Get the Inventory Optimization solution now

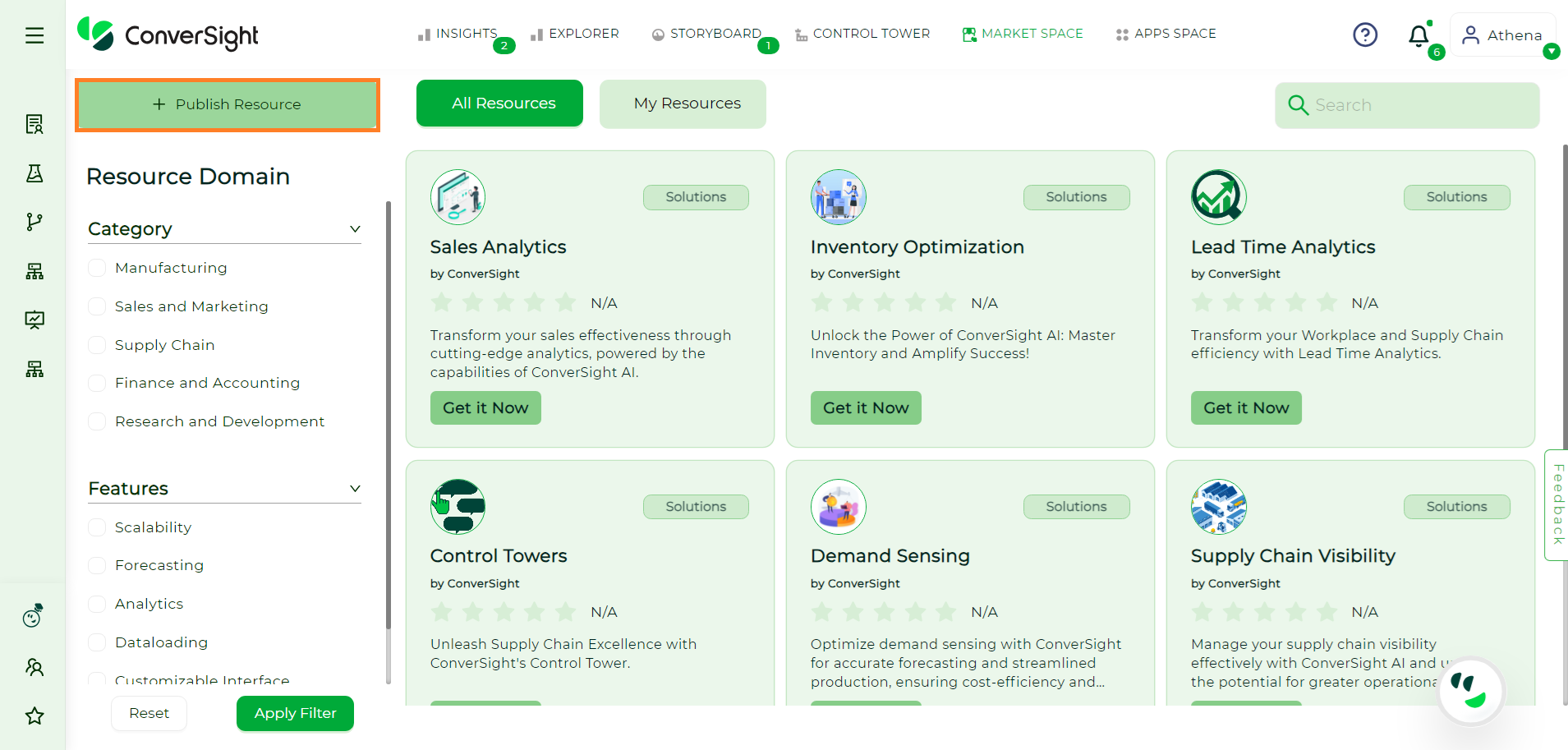point(866,408)
